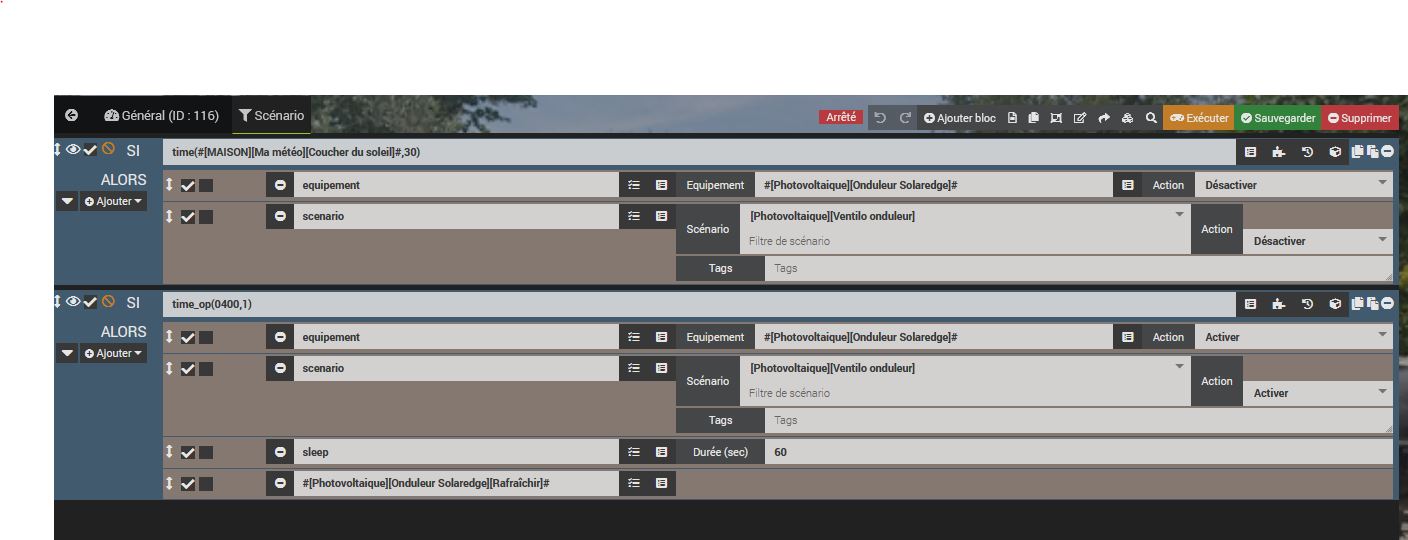Go back with the arrow left of Général

pos(71,116)
